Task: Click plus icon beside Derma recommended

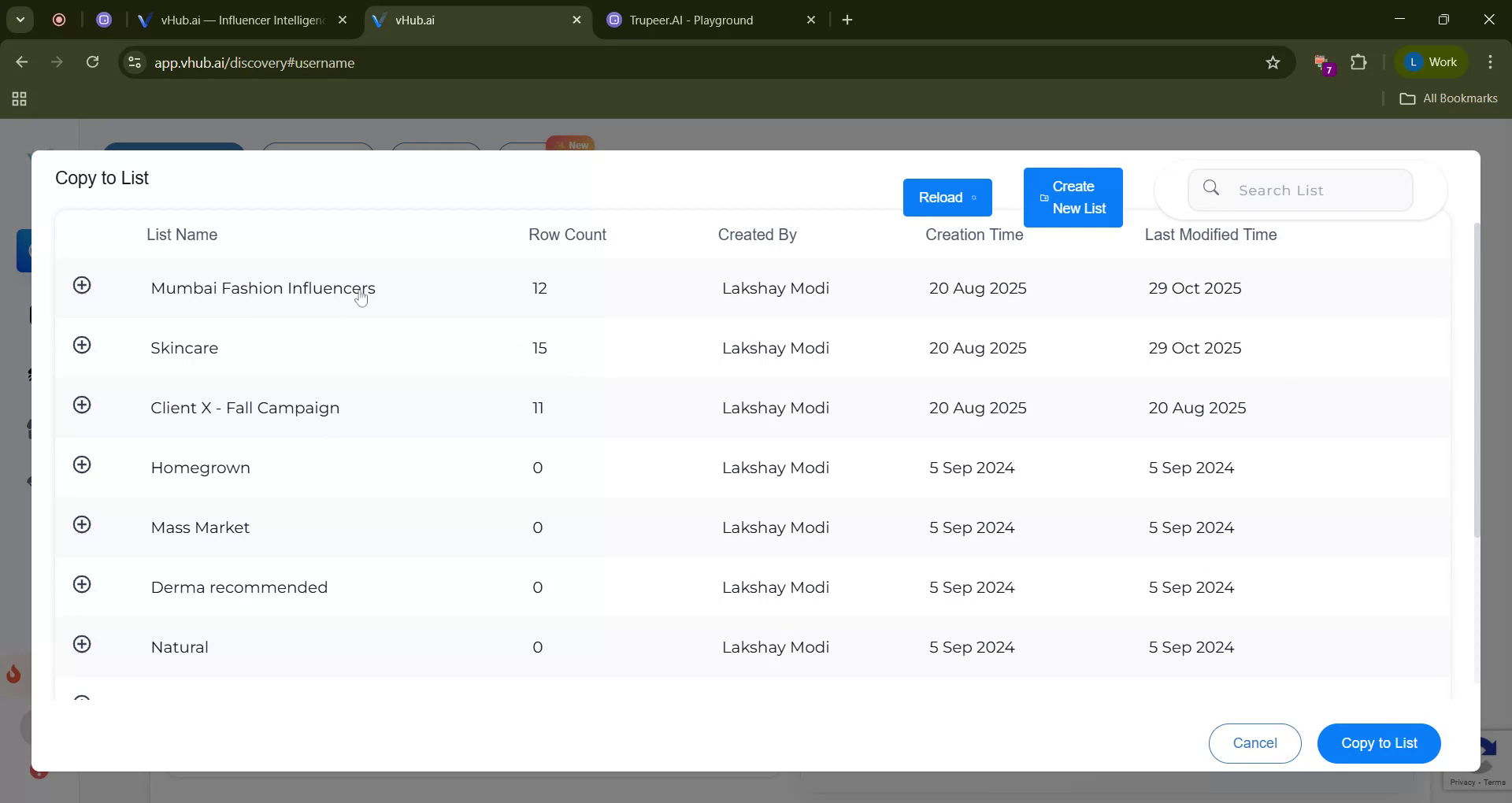Action: click(83, 584)
